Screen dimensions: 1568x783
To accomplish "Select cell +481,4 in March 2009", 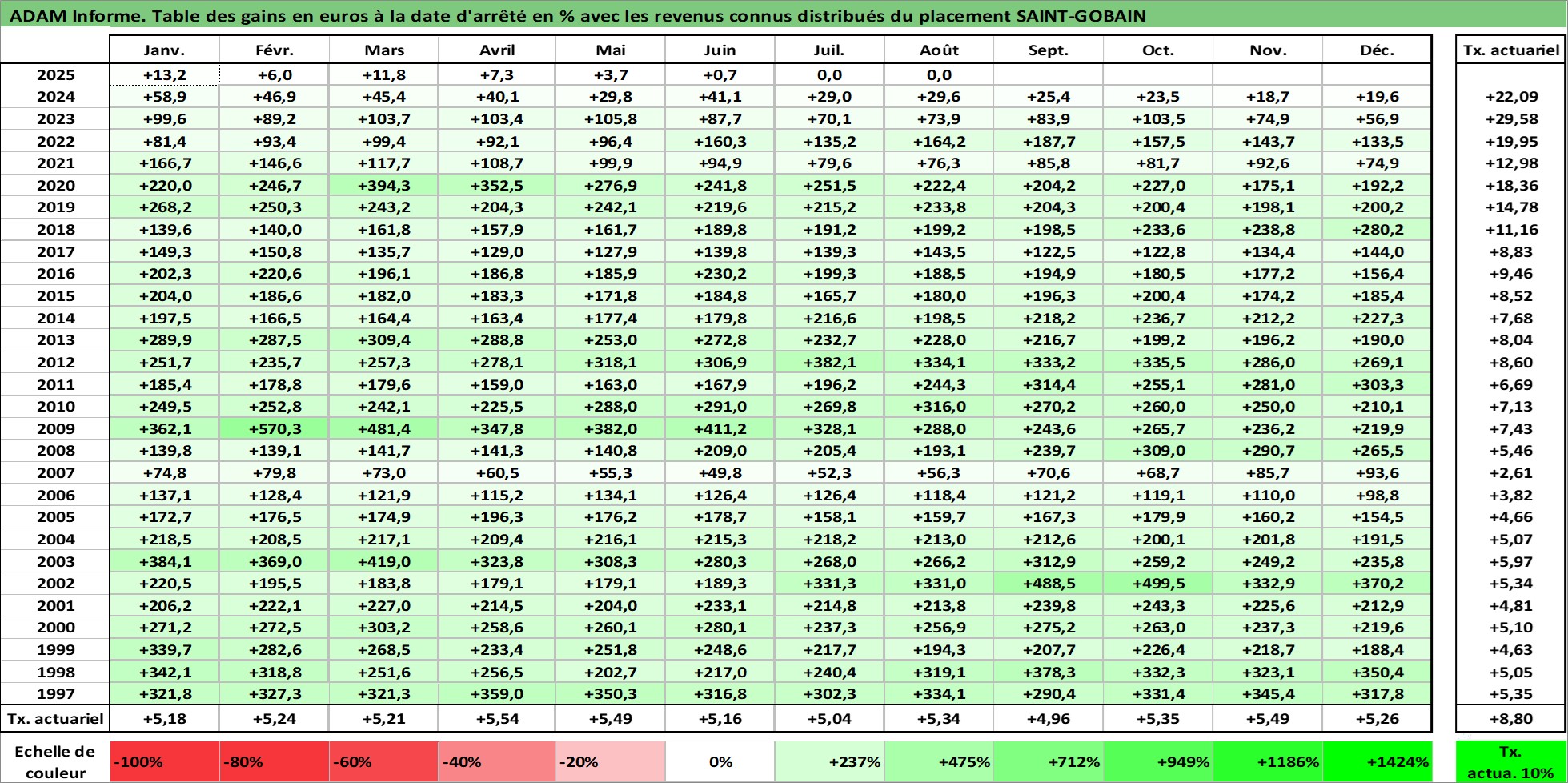I will pyautogui.click(x=384, y=429).
